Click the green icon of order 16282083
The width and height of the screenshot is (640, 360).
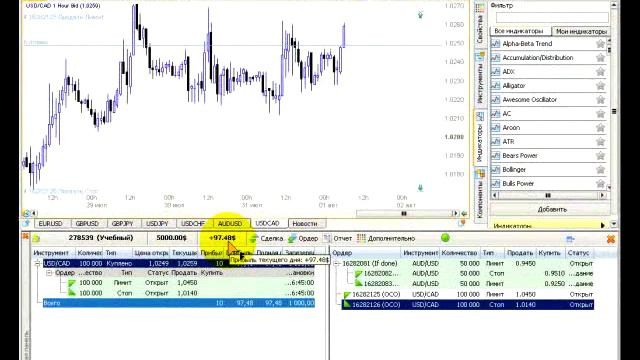pyautogui.click(x=358, y=283)
